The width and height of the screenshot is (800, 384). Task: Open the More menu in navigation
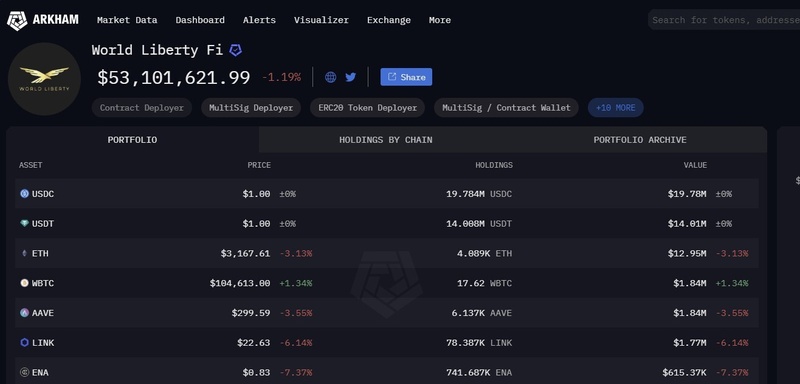pyautogui.click(x=440, y=20)
